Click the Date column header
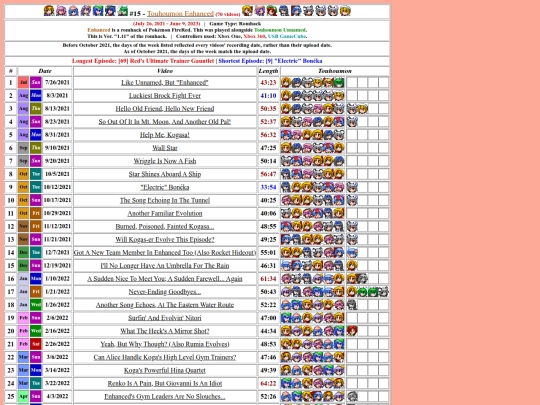Screen dimensions: 540x405 45,71
